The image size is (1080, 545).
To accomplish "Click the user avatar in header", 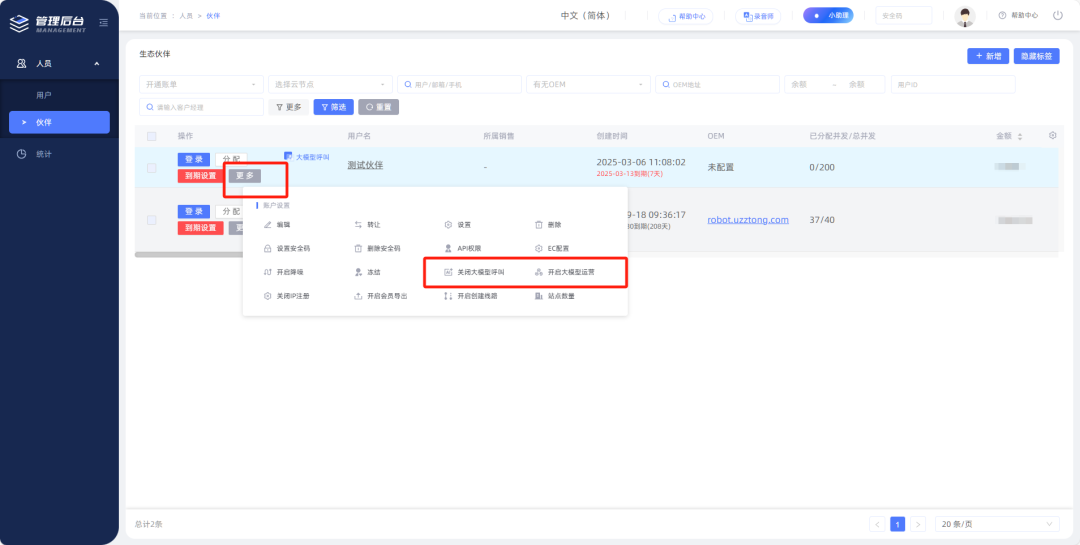I will click(x=965, y=16).
